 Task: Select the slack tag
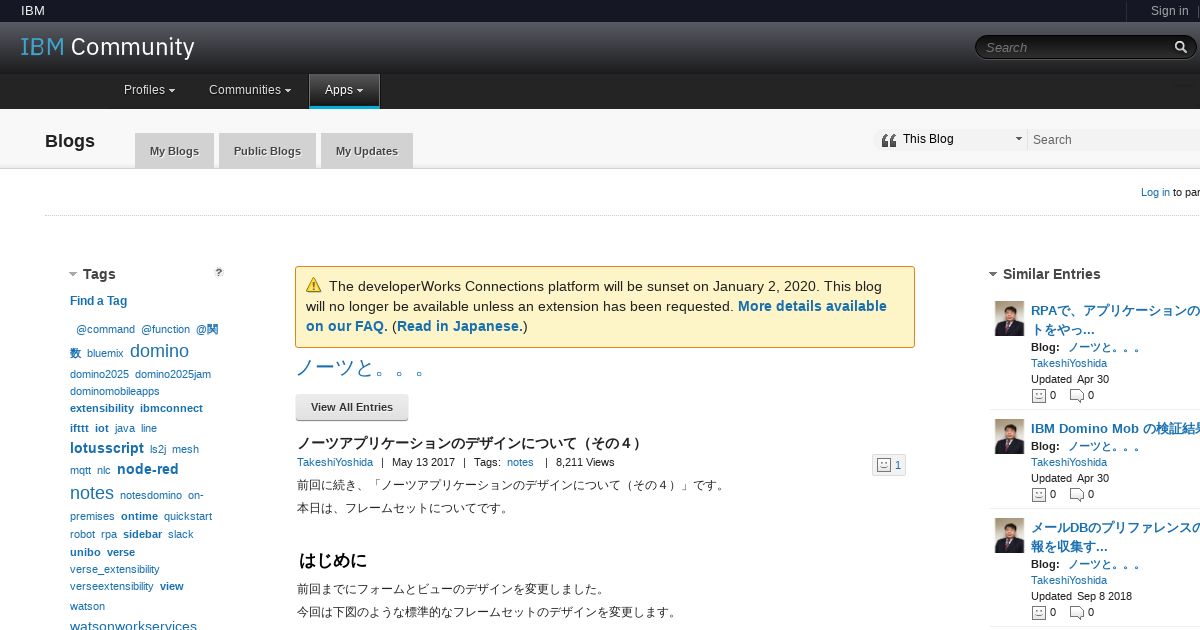pyautogui.click(x=181, y=534)
